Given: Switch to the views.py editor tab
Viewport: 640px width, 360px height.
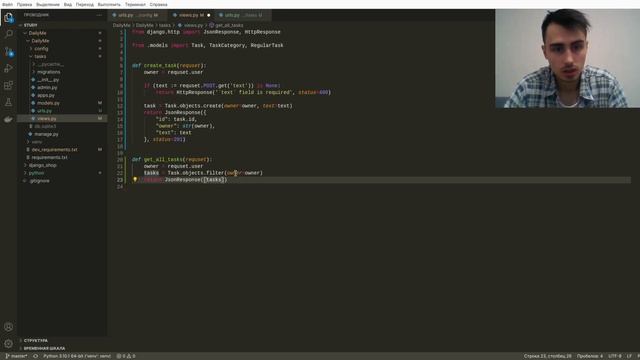Looking at the screenshot, I should pyautogui.click(x=191, y=15).
